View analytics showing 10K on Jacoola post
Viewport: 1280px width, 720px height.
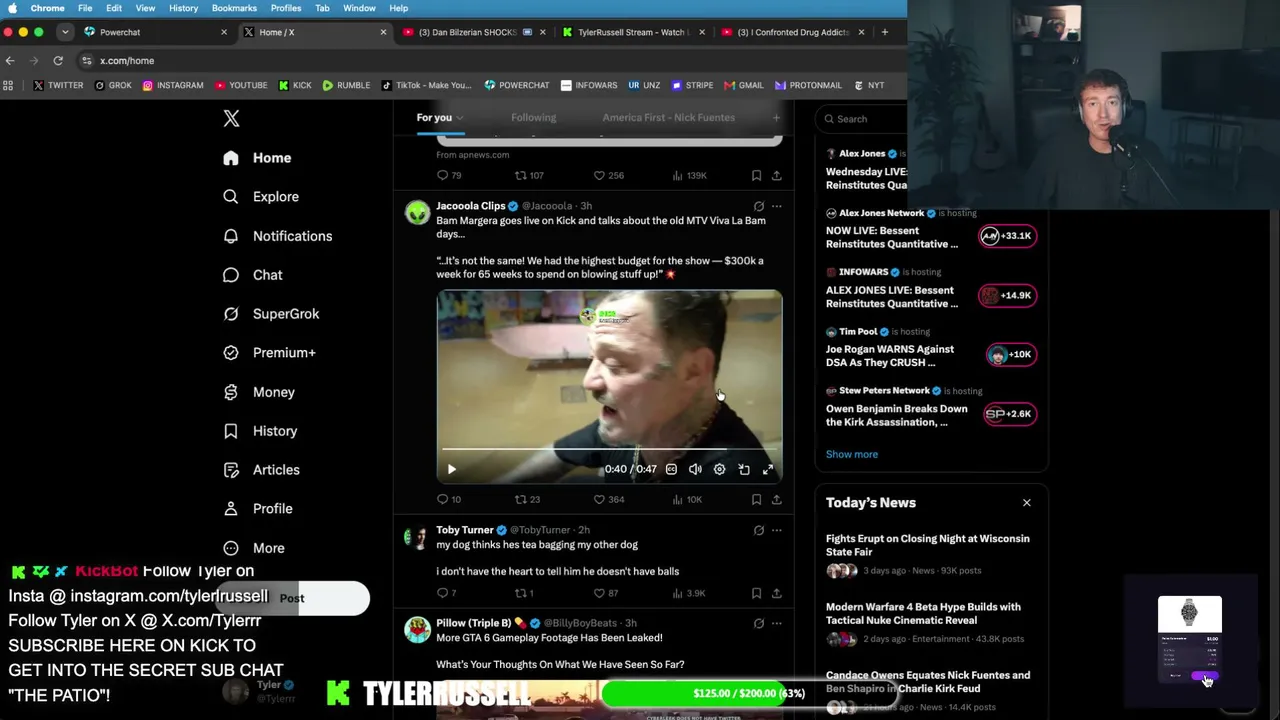tap(687, 499)
